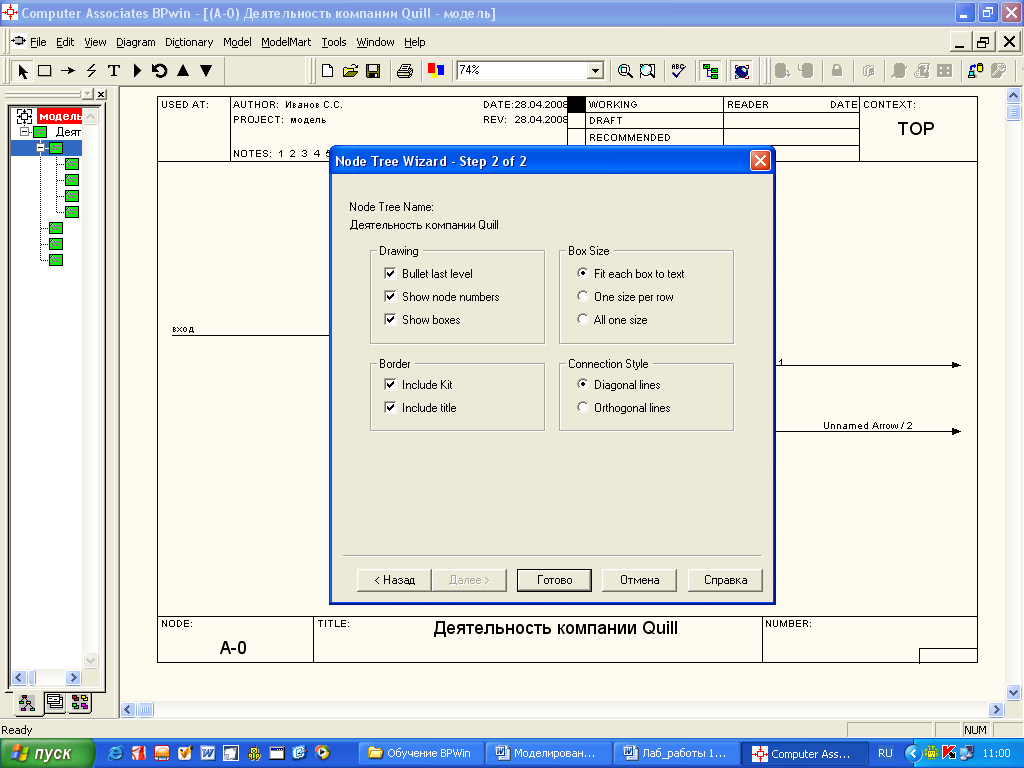Switch to Обучение BPWin taskbar window

point(421,754)
